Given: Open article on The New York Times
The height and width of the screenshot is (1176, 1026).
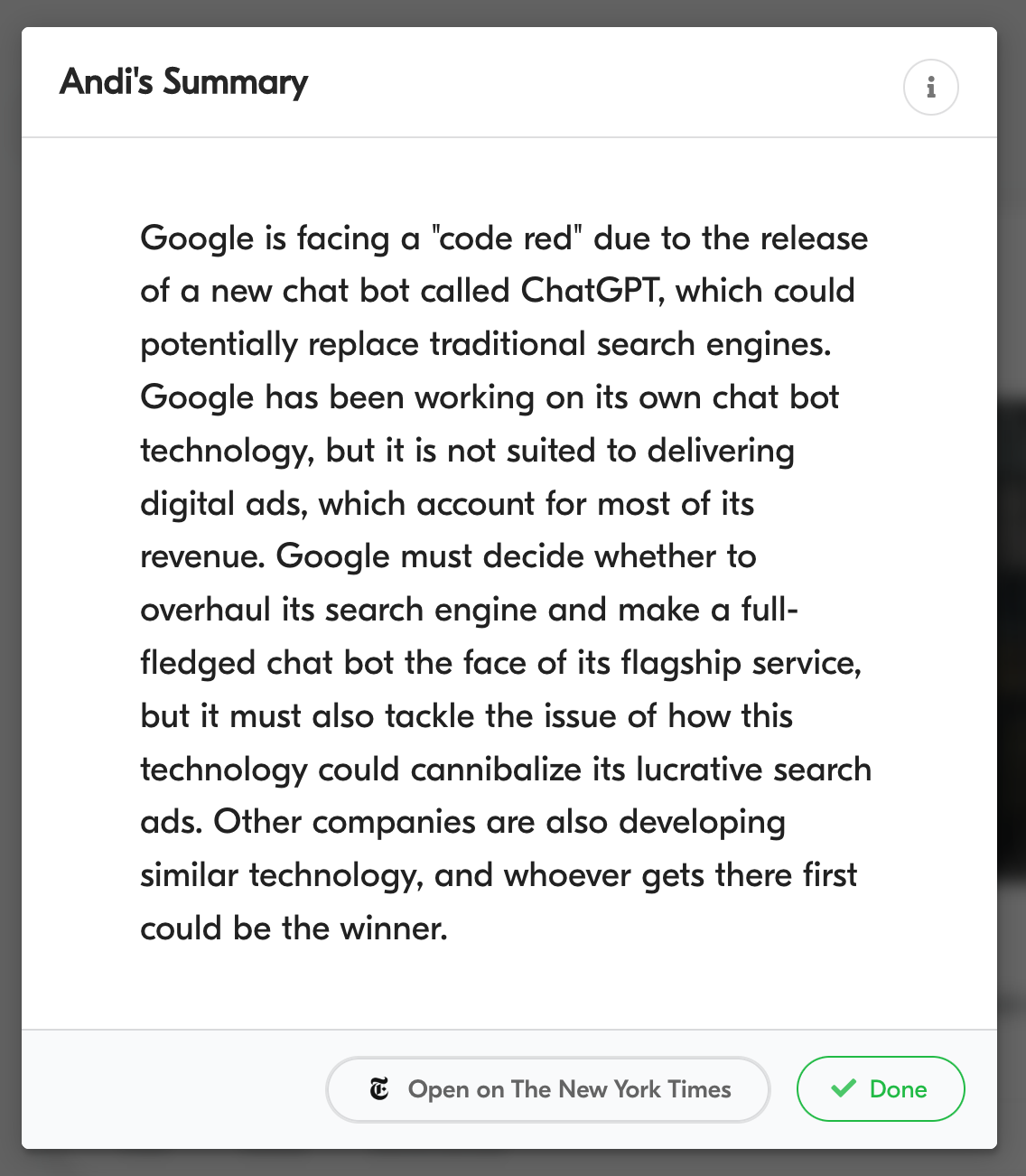Looking at the screenshot, I should click(x=547, y=1089).
